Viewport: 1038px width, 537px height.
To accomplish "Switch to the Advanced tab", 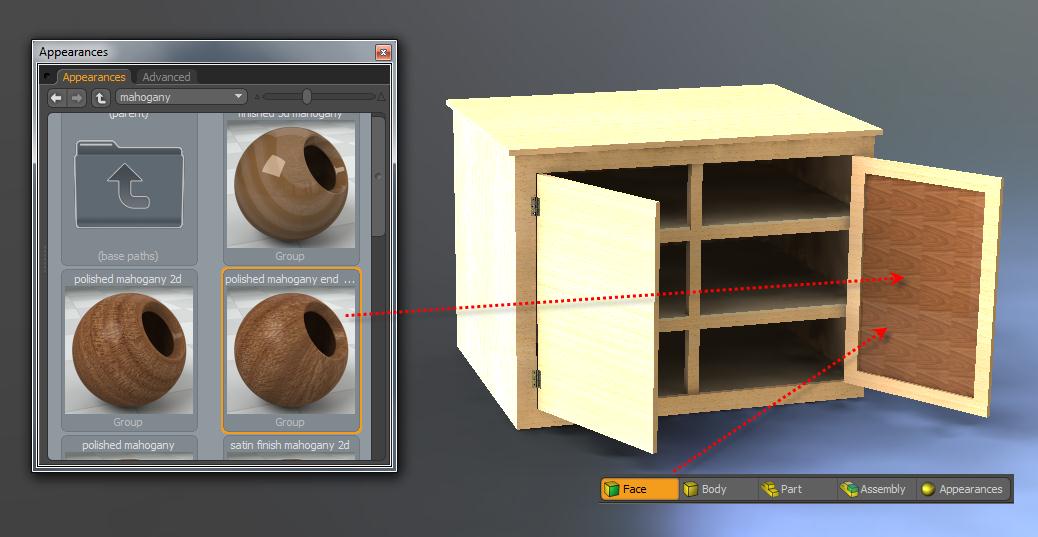I will 166,77.
